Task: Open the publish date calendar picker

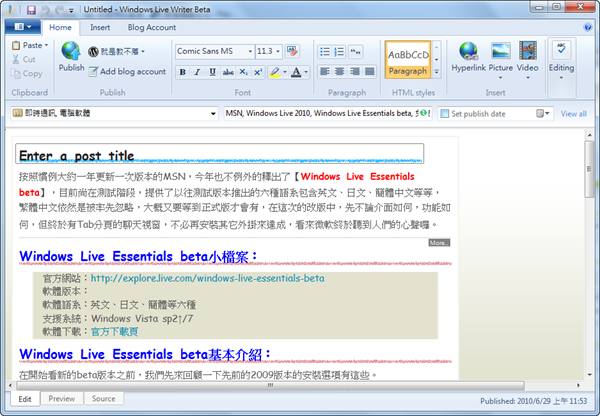Action: click(x=543, y=113)
